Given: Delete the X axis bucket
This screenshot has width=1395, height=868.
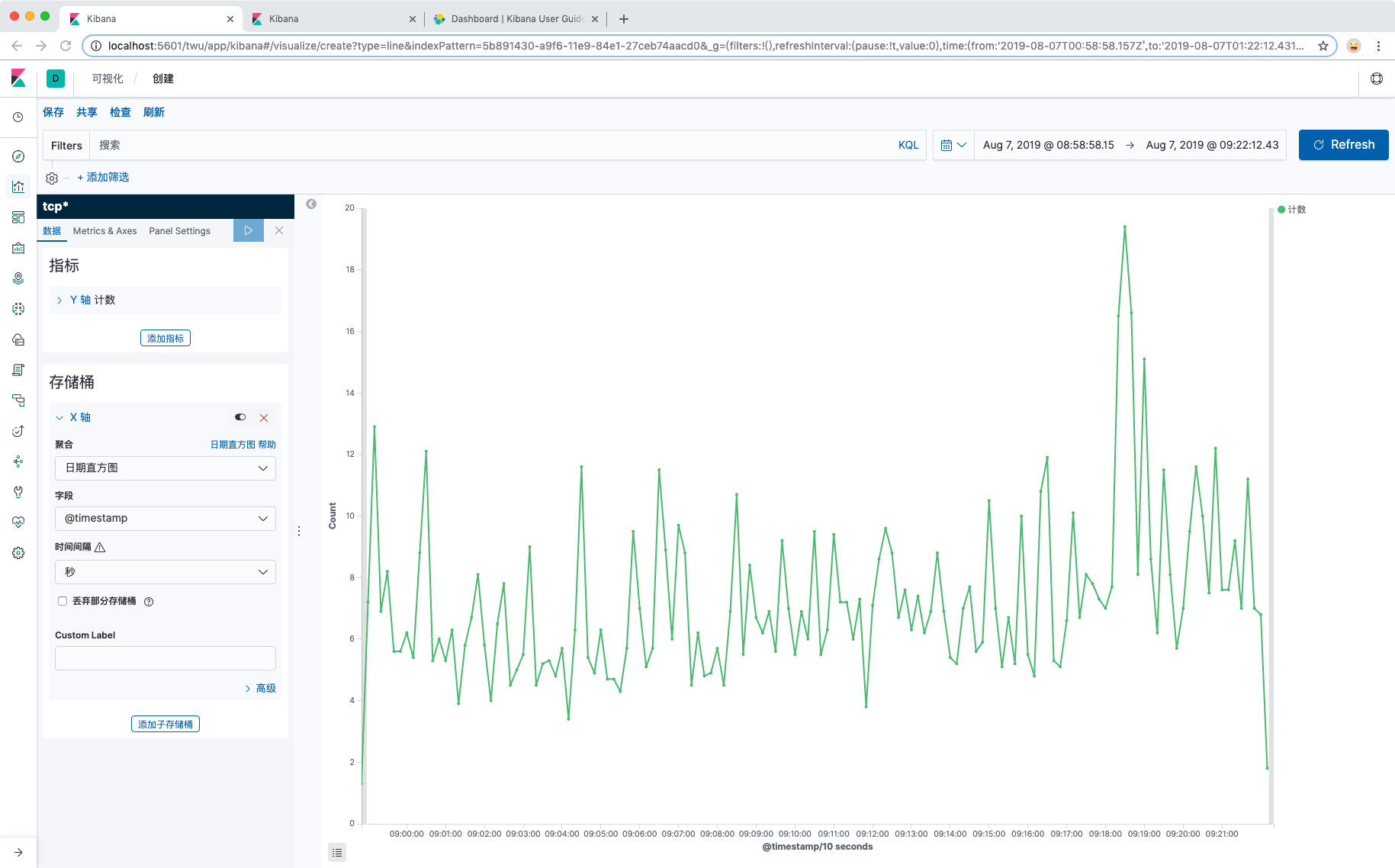Looking at the screenshot, I should click(x=264, y=418).
